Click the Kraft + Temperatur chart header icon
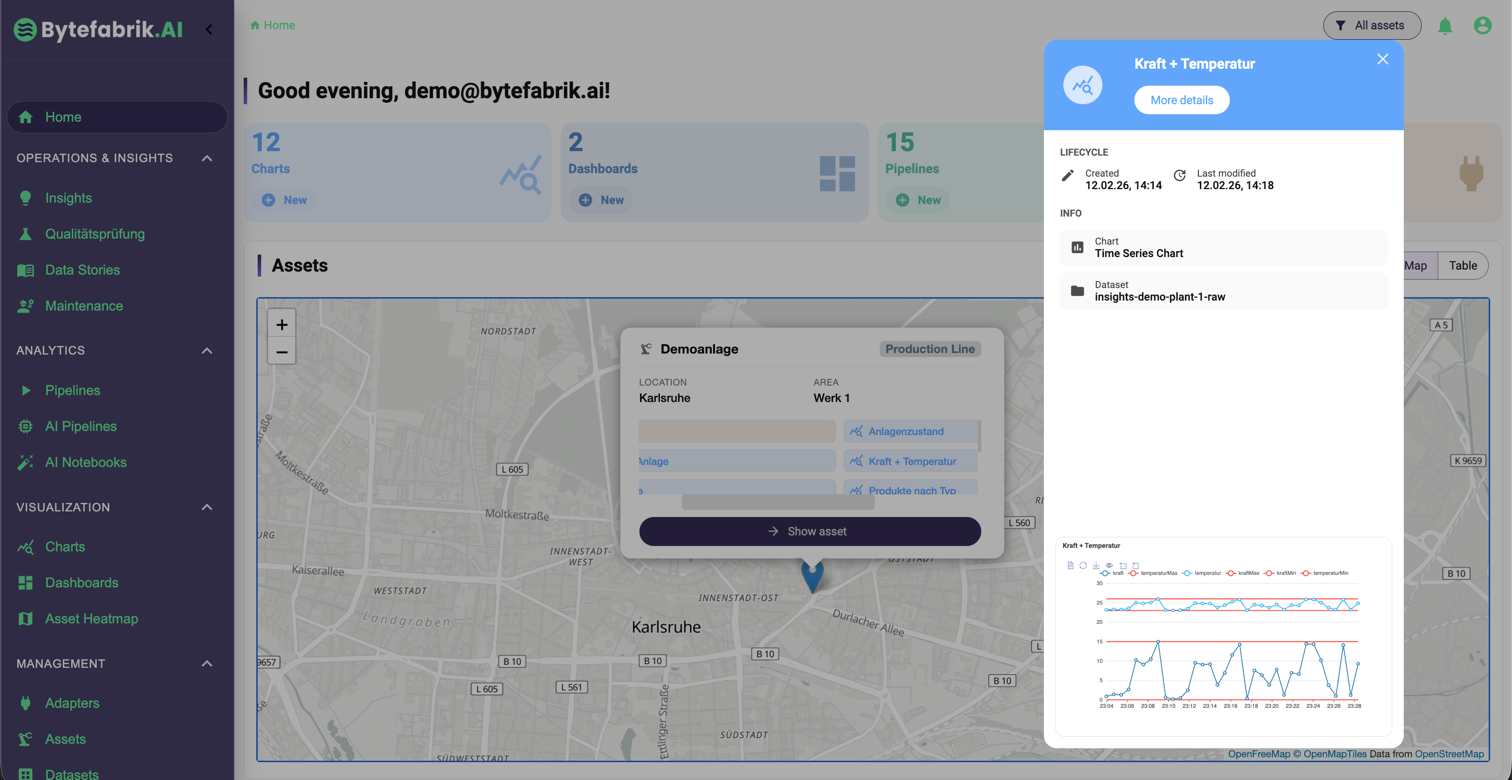This screenshot has height=780, width=1512. (x=1082, y=85)
